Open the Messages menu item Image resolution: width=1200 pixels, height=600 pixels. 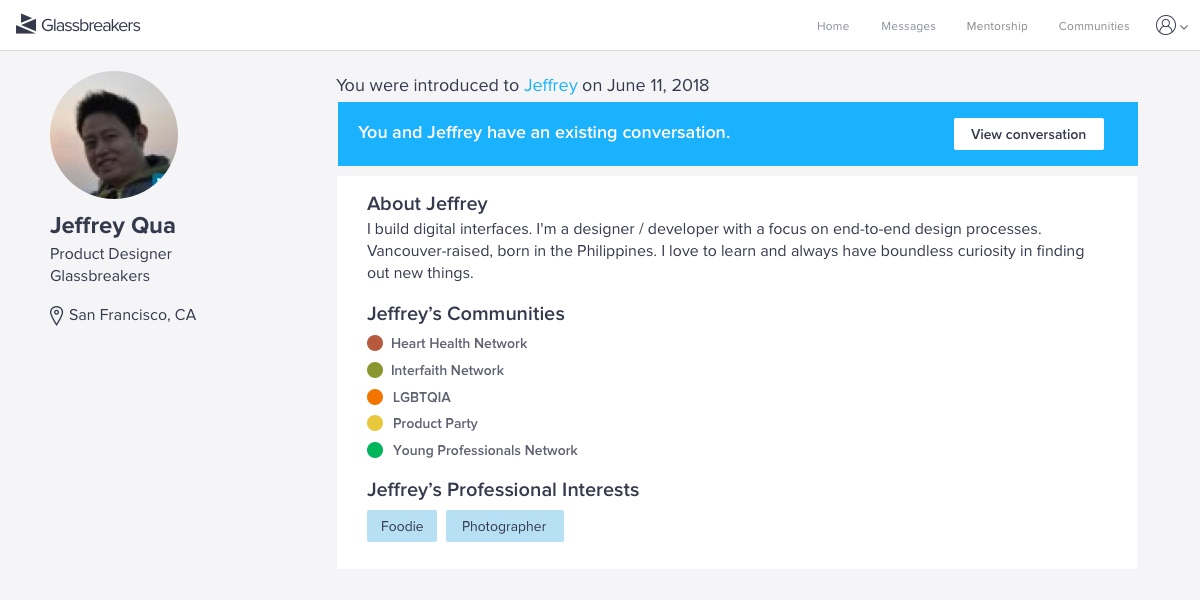pos(908,26)
